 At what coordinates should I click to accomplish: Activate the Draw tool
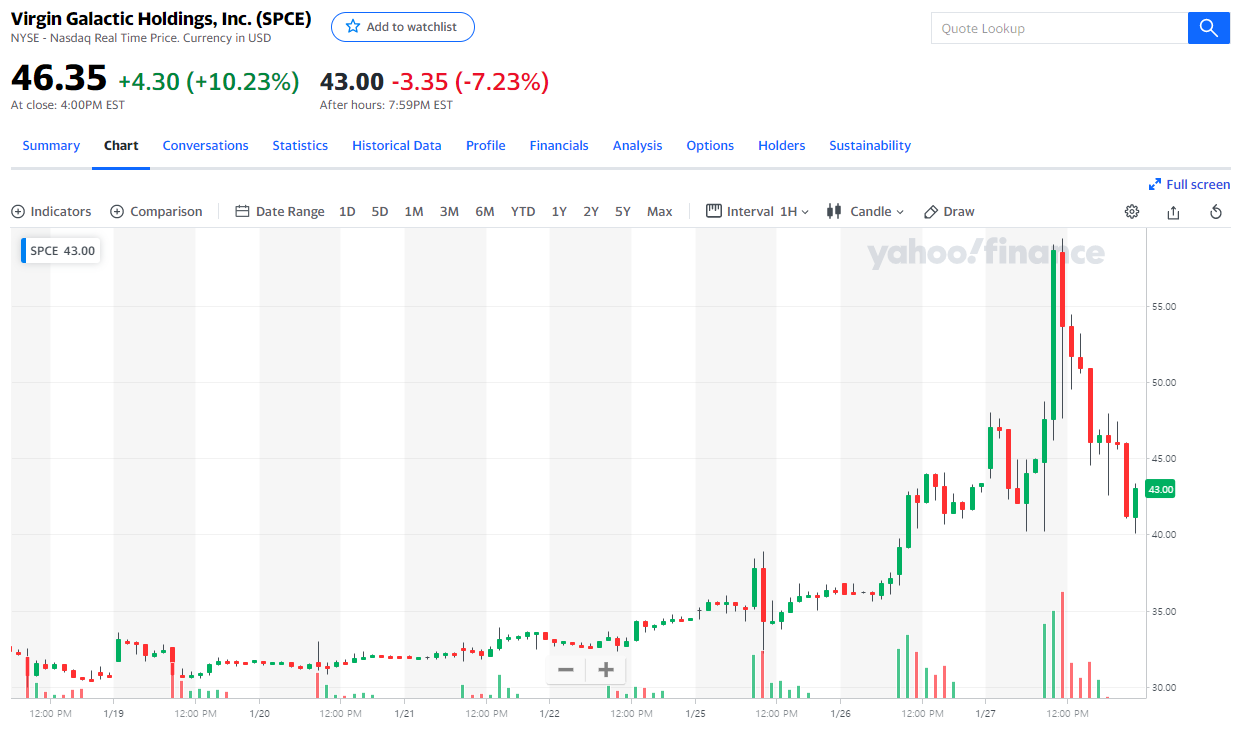point(949,212)
